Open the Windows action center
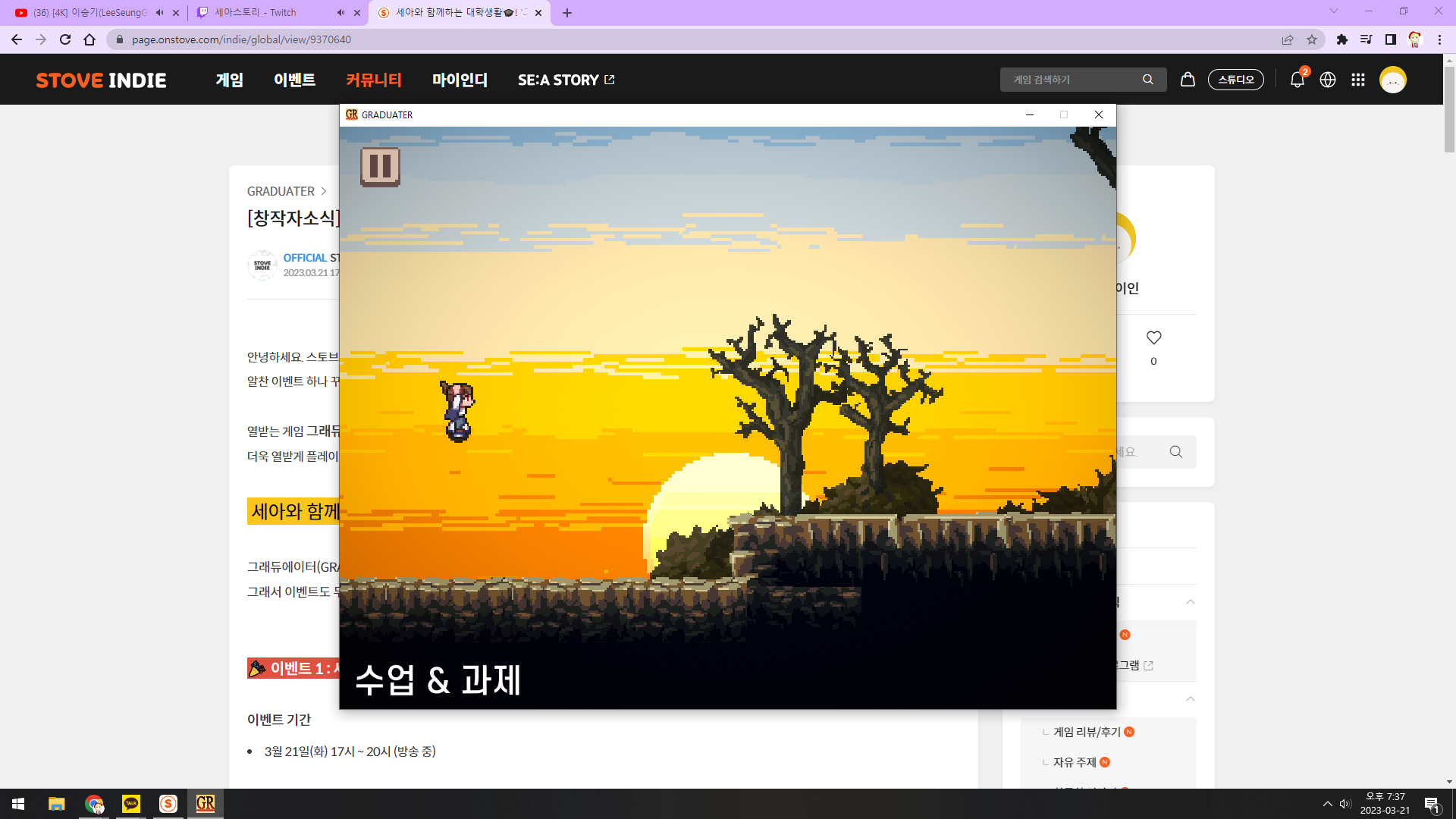This screenshot has height=819, width=1456. (x=1432, y=804)
